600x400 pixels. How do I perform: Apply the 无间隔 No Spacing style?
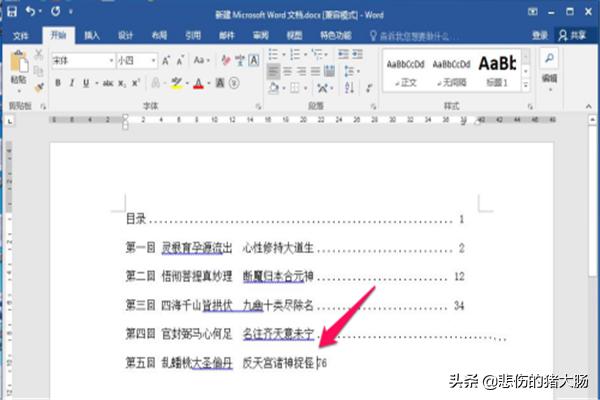[x=452, y=71]
